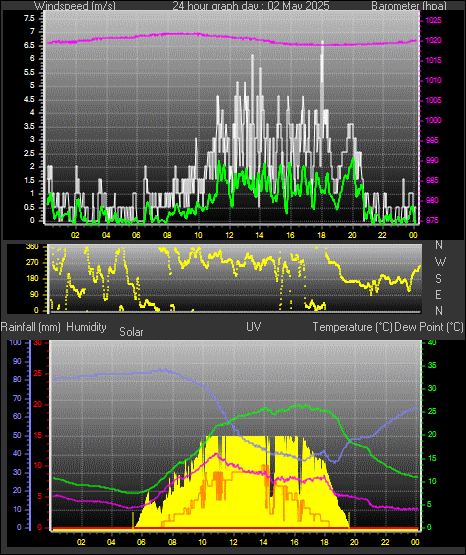
Task: Select 90 on the wind direction axis
Action: (x=34, y=294)
